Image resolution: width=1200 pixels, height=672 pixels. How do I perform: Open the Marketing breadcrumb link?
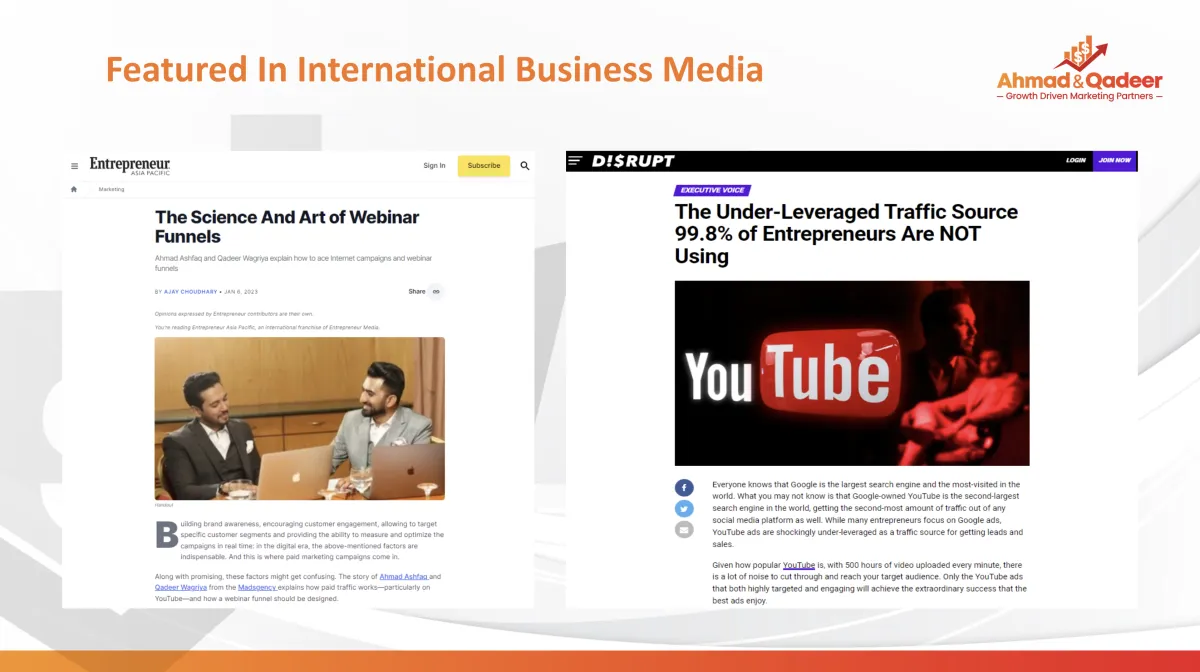tap(111, 189)
